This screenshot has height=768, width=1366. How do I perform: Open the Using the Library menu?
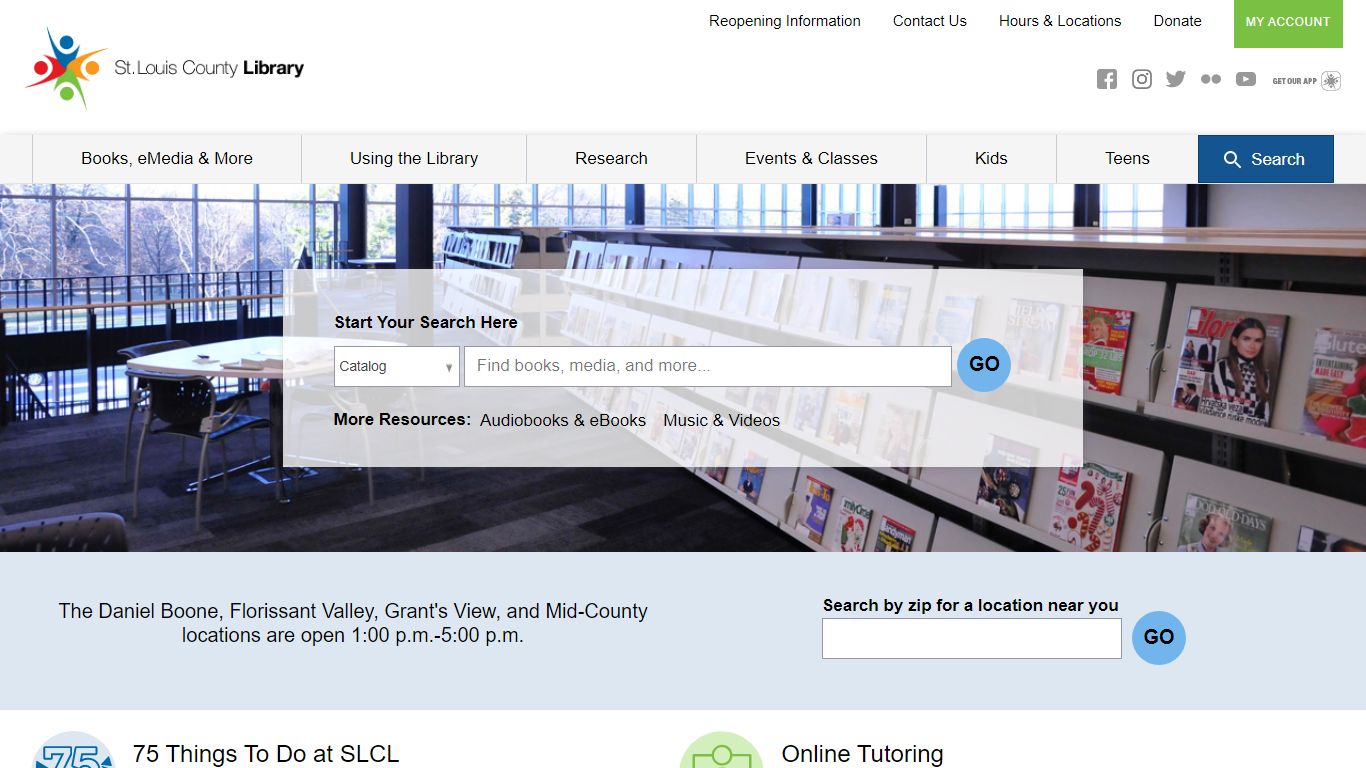click(414, 158)
